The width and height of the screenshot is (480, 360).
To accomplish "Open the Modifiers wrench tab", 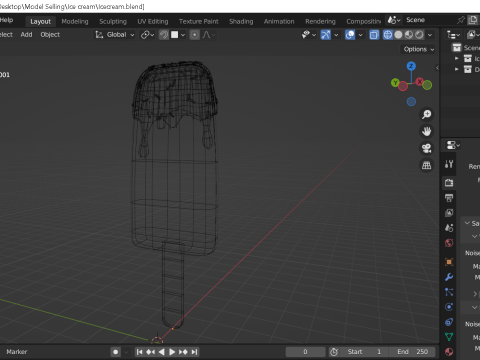I will click(x=449, y=277).
